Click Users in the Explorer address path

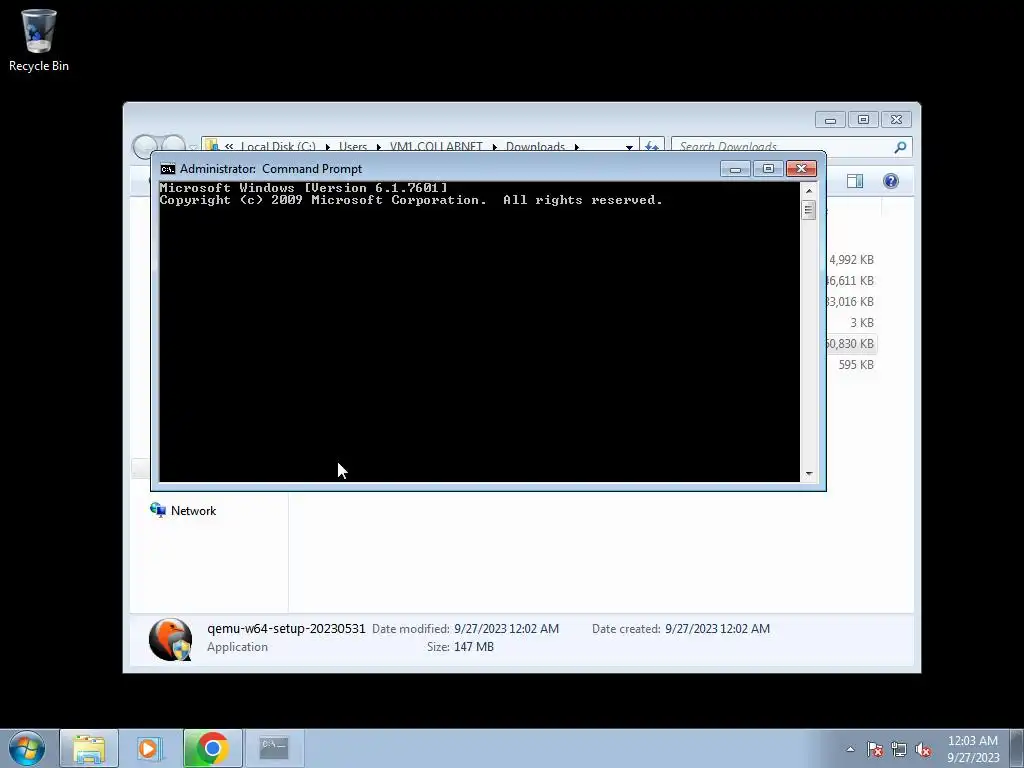pos(353,147)
